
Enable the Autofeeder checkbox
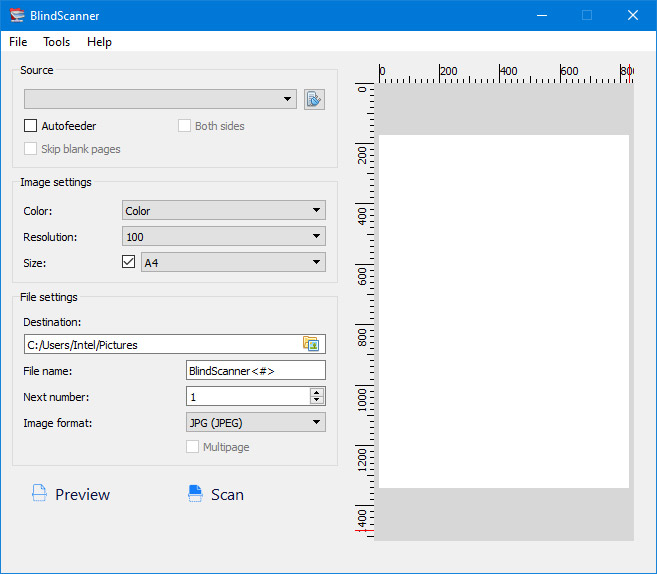[x=31, y=126]
